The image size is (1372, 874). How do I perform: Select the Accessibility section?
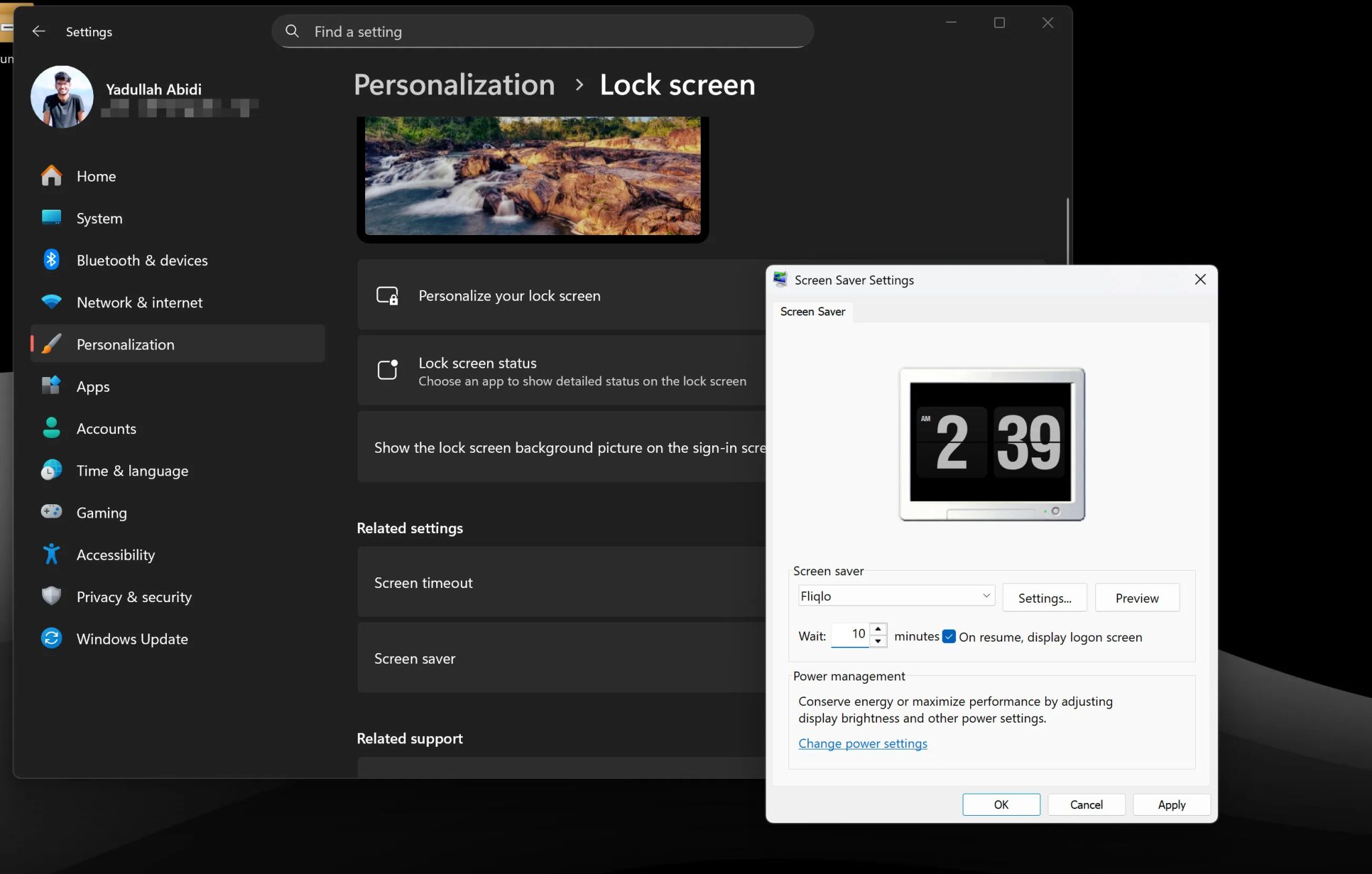115,555
